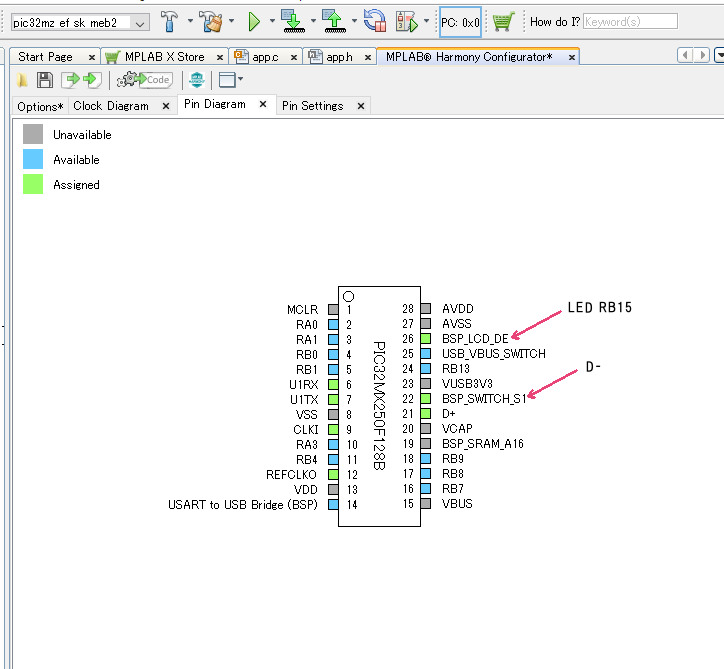Click pin 7 U1TX box
This screenshot has height=669, width=724.
coord(333,399)
